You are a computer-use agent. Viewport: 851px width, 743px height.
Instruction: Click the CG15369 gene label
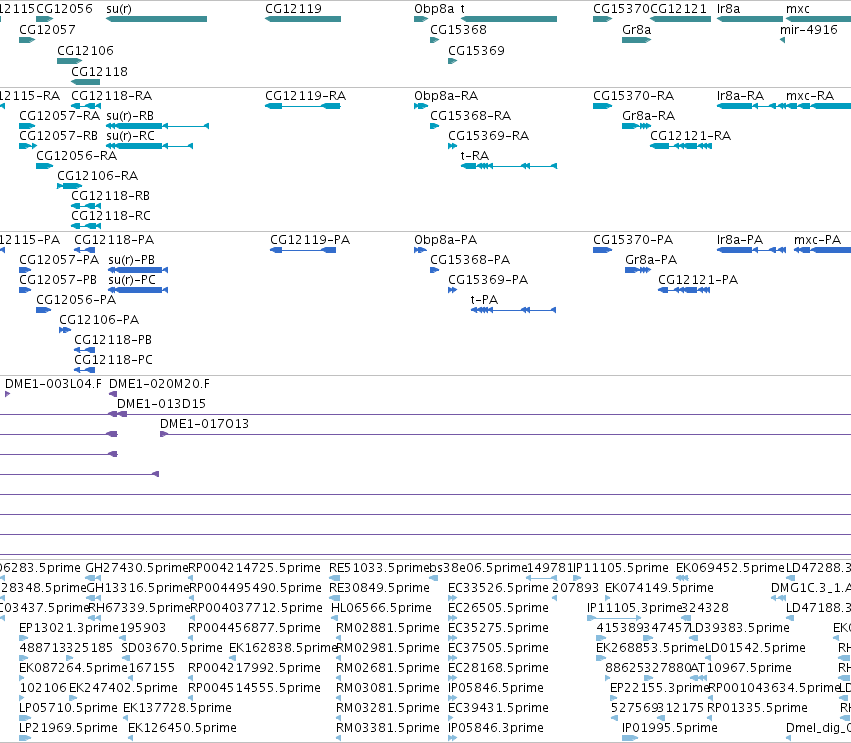(x=476, y=51)
